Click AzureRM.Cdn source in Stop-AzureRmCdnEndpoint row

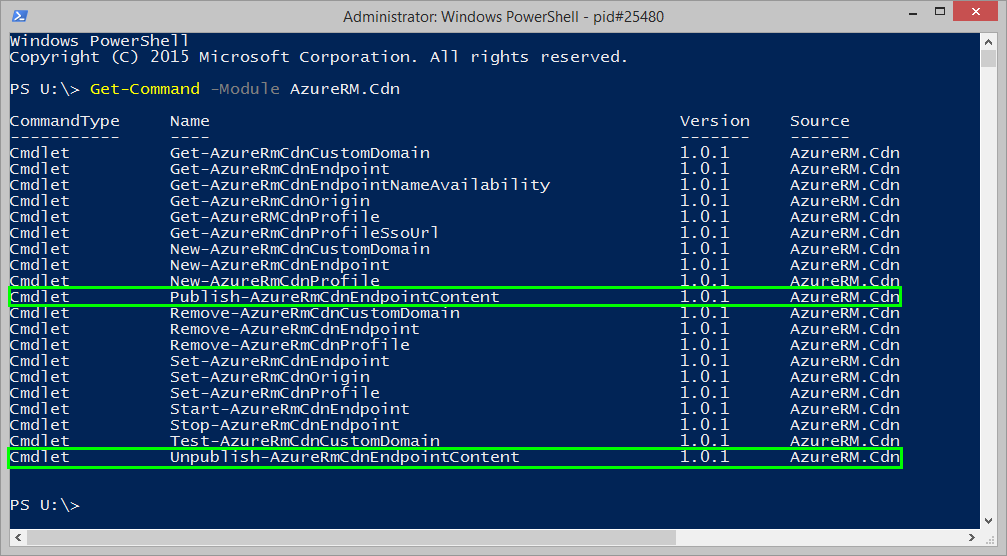(845, 425)
